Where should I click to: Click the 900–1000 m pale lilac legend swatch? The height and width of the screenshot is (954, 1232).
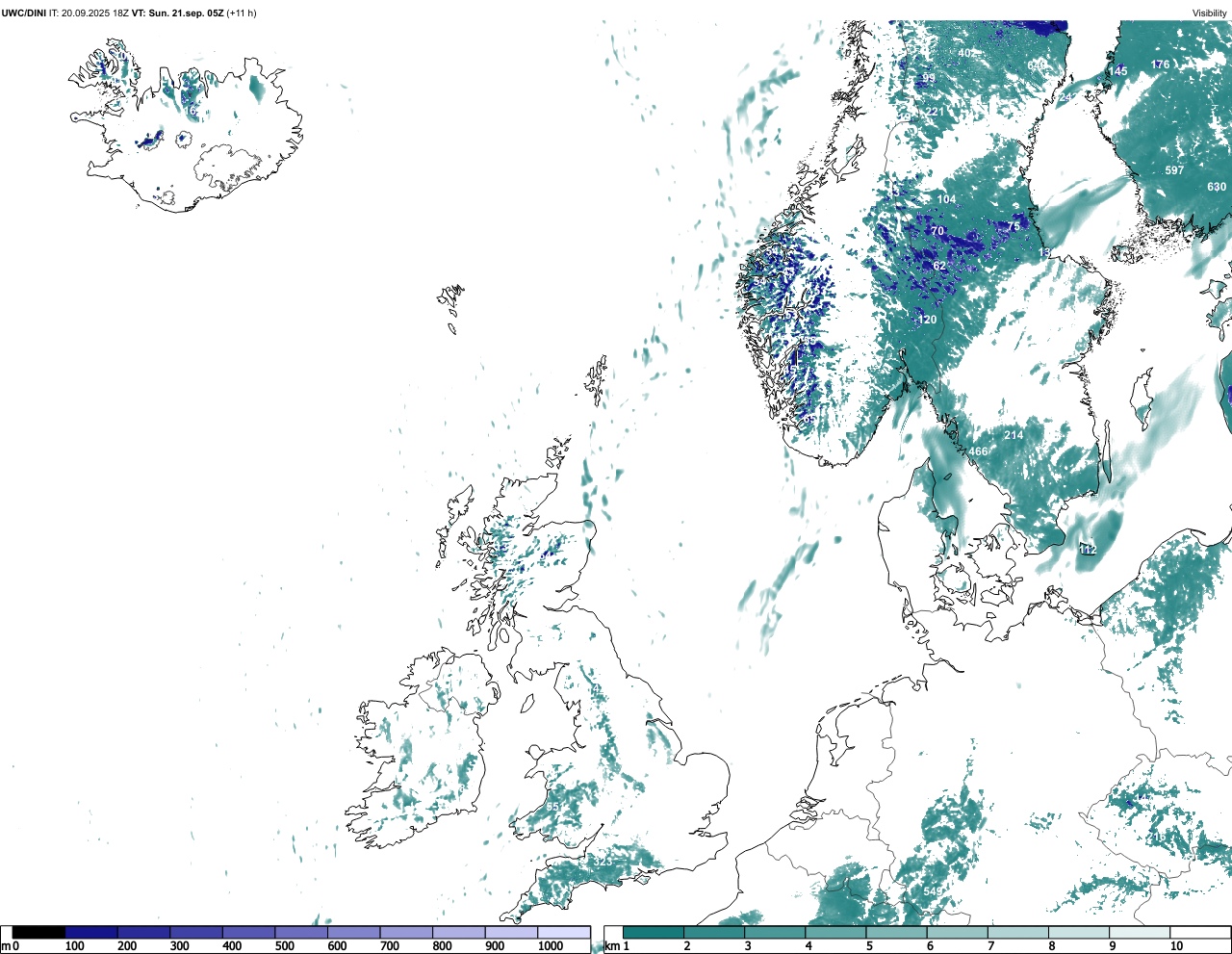tap(511, 933)
